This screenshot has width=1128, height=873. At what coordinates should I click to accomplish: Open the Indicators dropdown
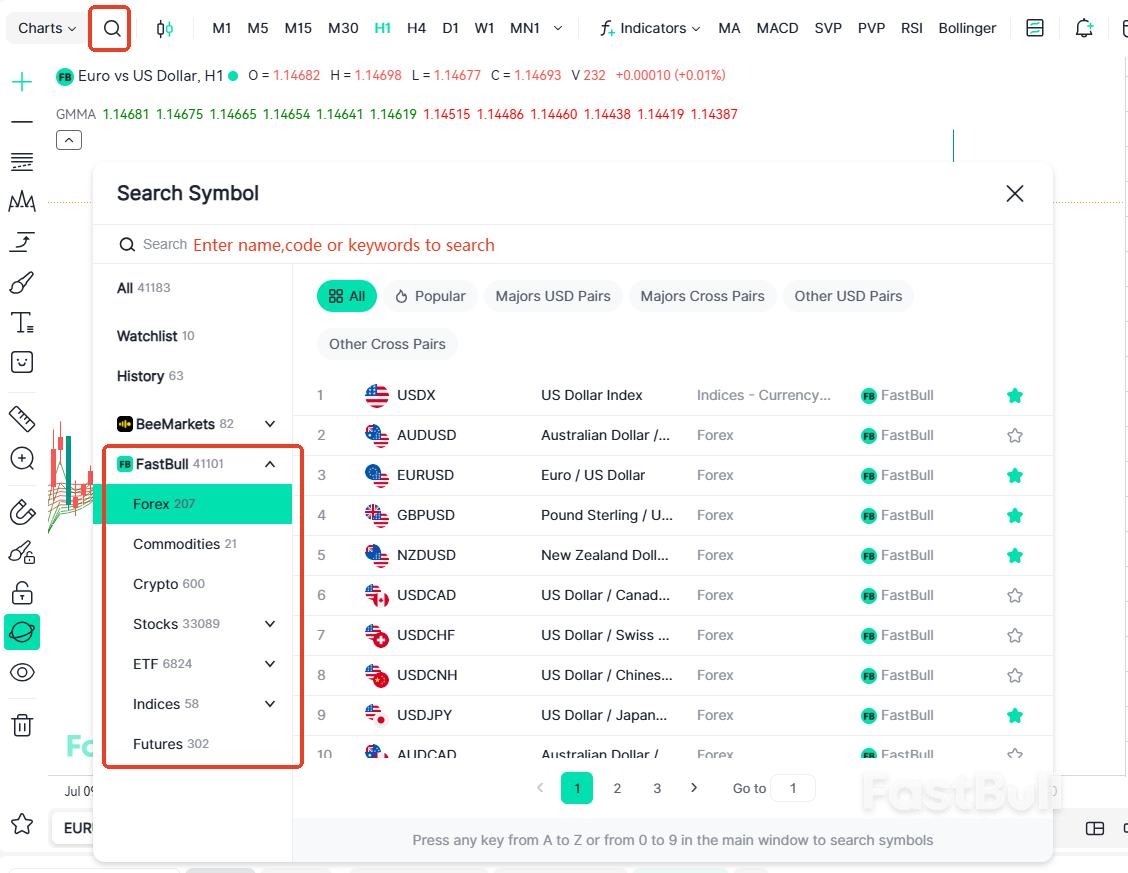(650, 28)
